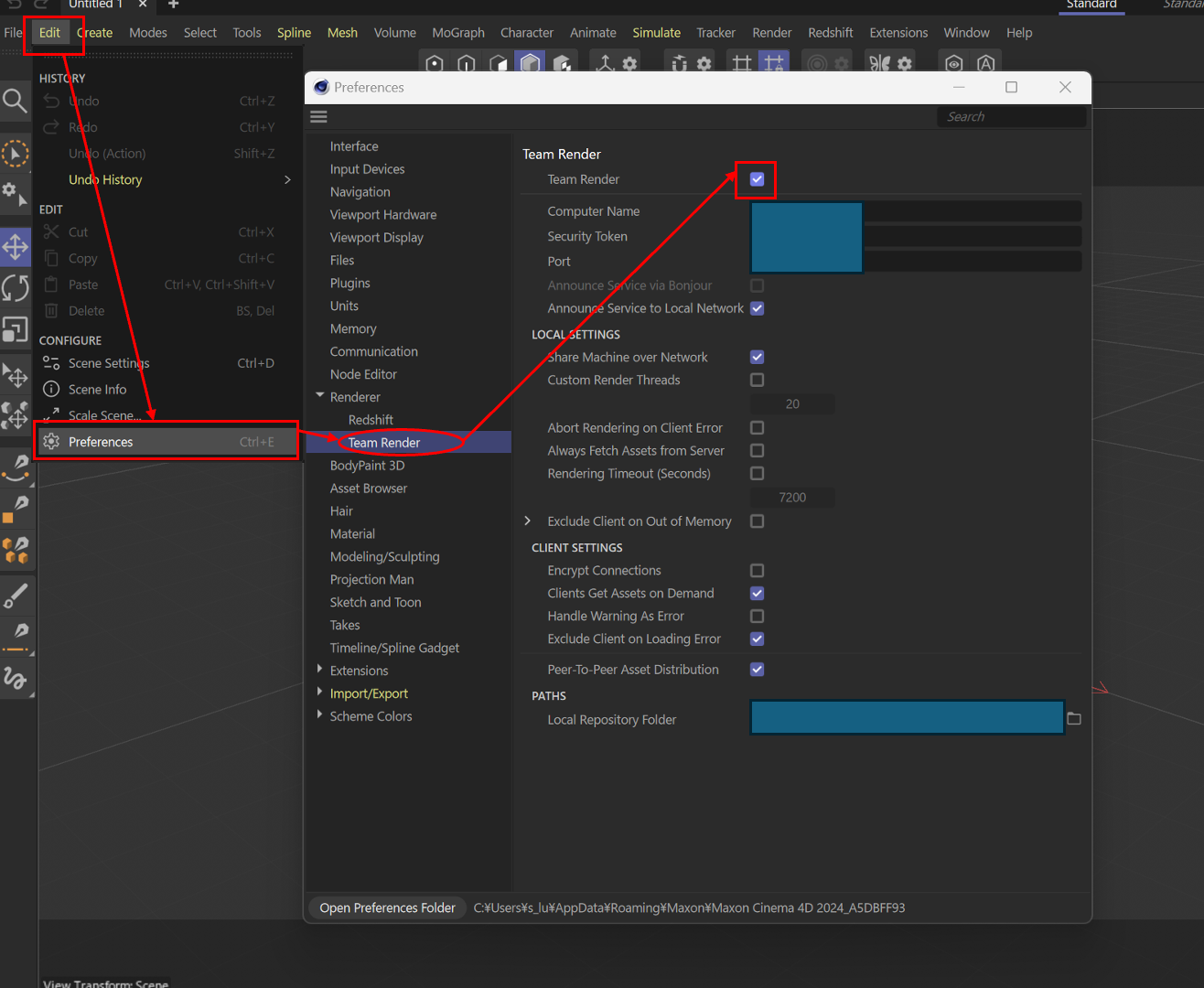Screen dimensions: 1204x988
Task: Collapse the Renderer tree node
Action: pos(319,396)
